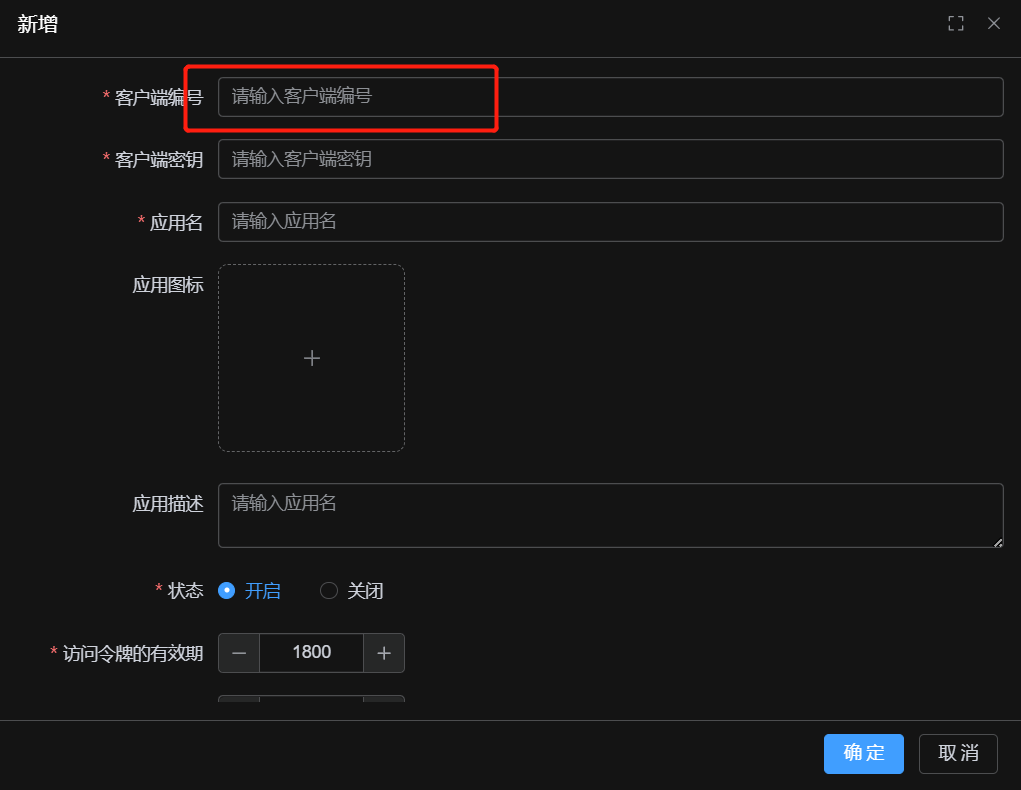Click inside the 应用描述 textarea
Image resolution: width=1021 pixels, height=790 pixels.
pos(610,515)
